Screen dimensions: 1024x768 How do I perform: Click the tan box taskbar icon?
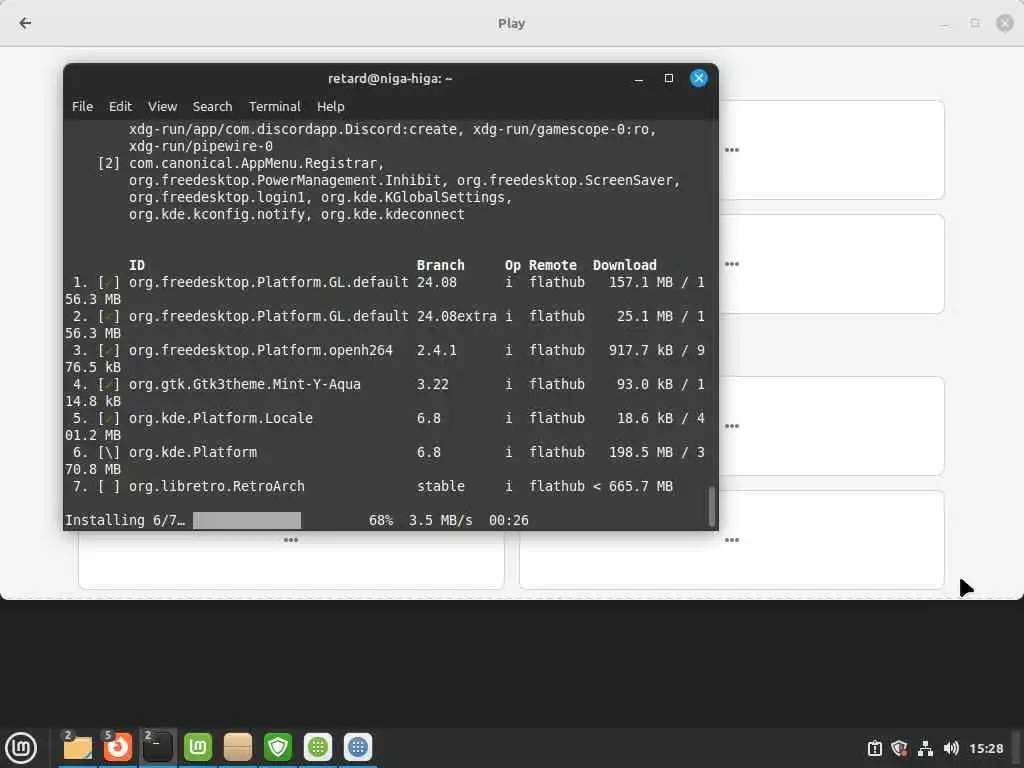[x=238, y=747]
